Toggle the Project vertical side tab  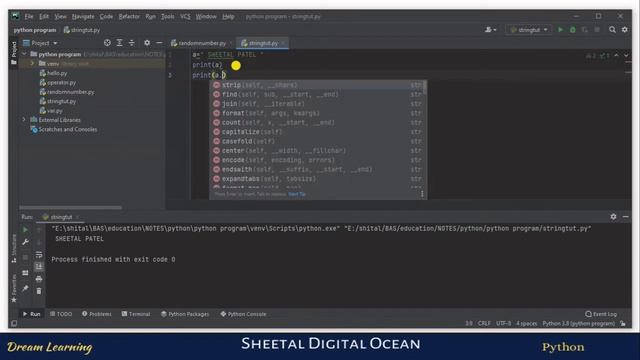14,53
